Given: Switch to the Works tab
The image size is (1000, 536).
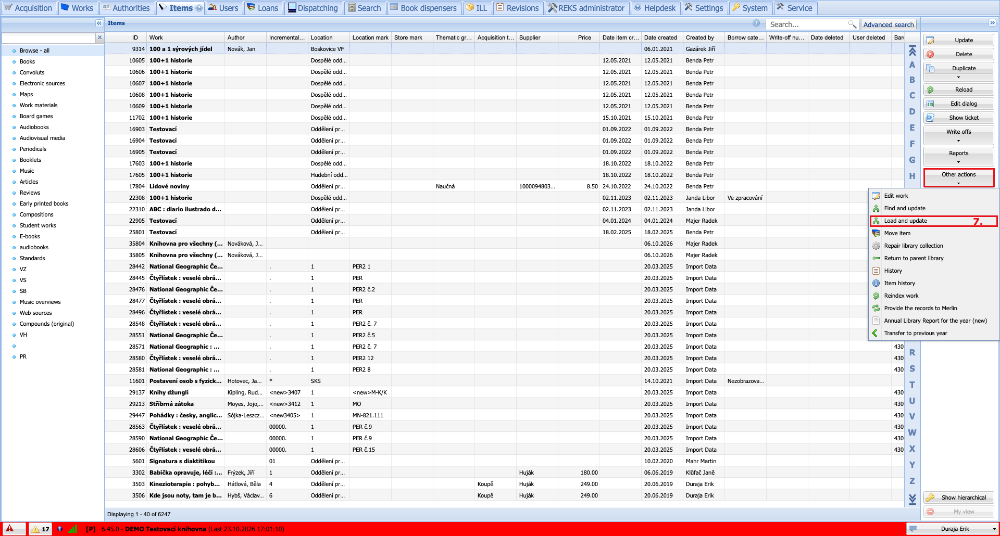Looking at the screenshot, I should point(77,8).
